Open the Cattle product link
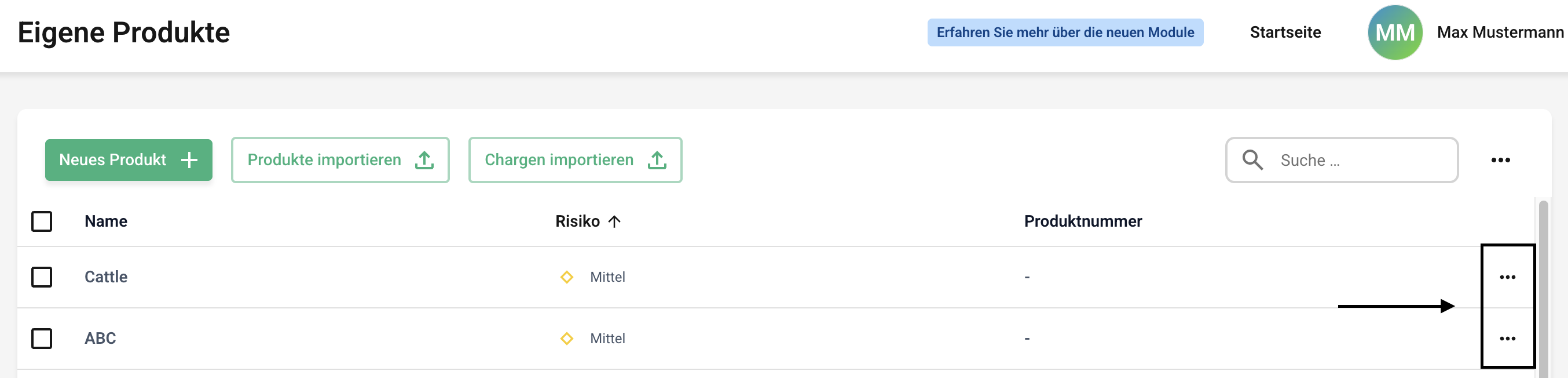 pyautogui.click(x=106, y=277)
